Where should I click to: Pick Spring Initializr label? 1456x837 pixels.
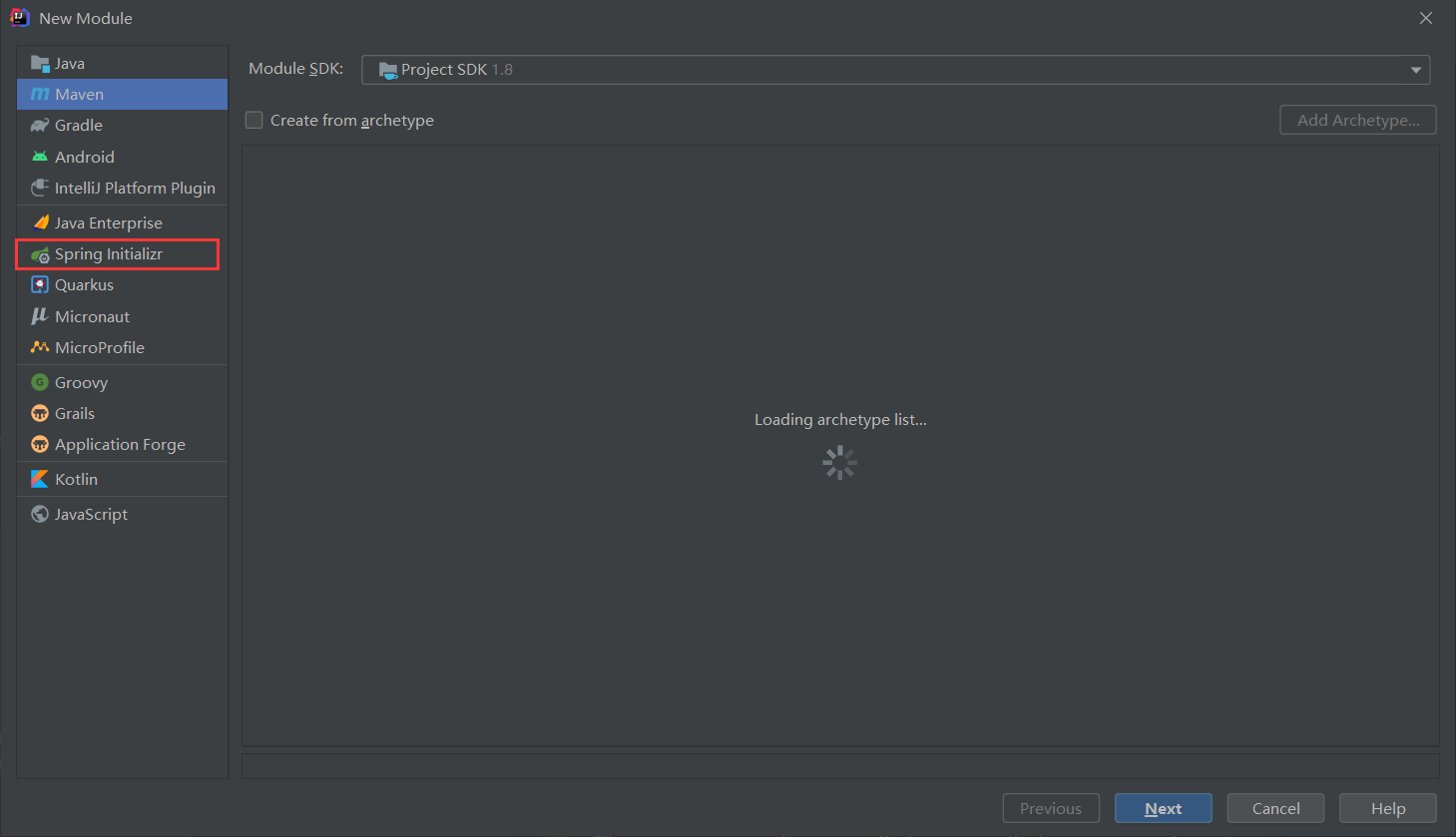(x=109, y=254)
